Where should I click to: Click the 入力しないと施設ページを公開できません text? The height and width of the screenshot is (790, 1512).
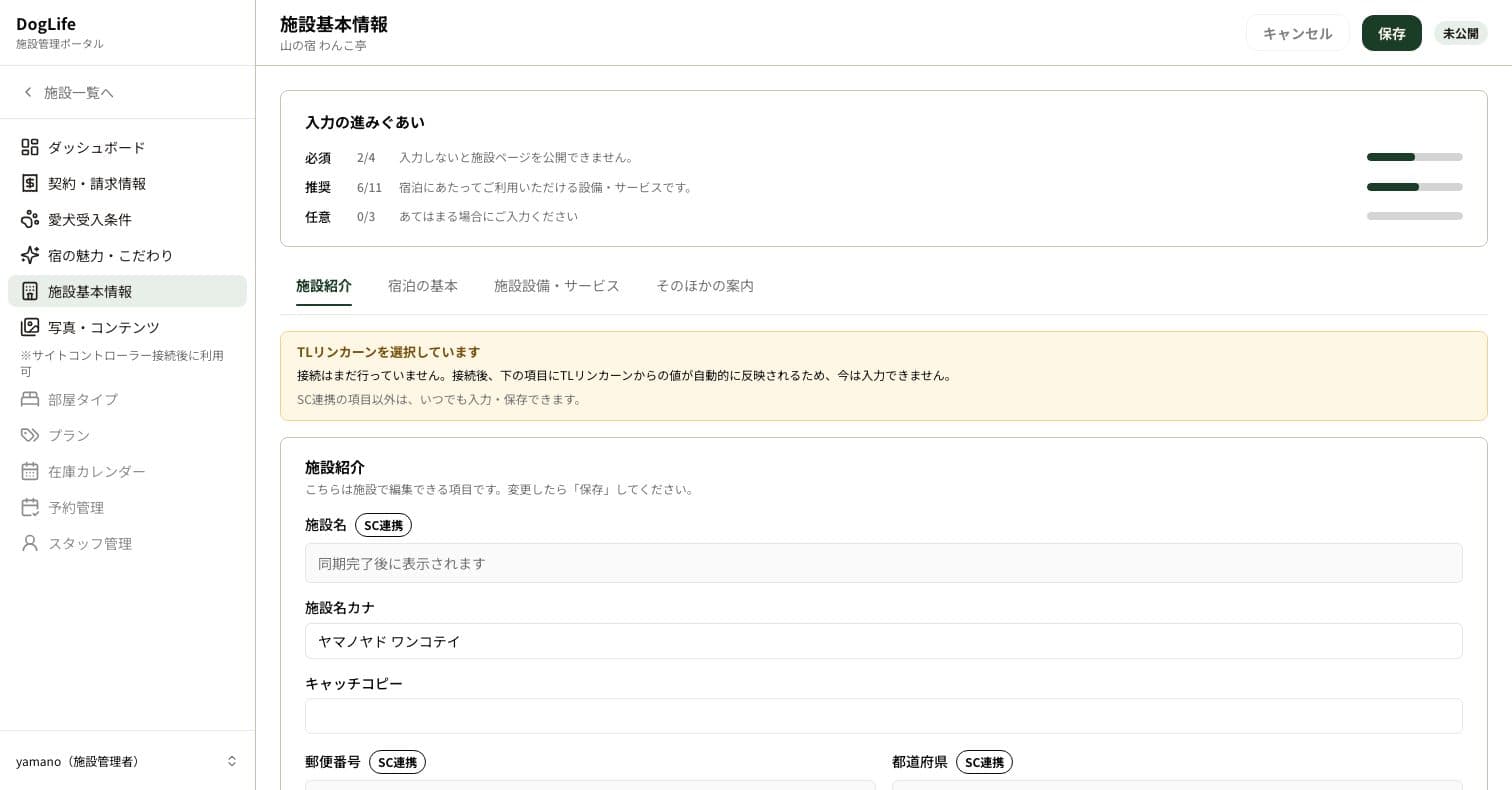tap(516, 158)
